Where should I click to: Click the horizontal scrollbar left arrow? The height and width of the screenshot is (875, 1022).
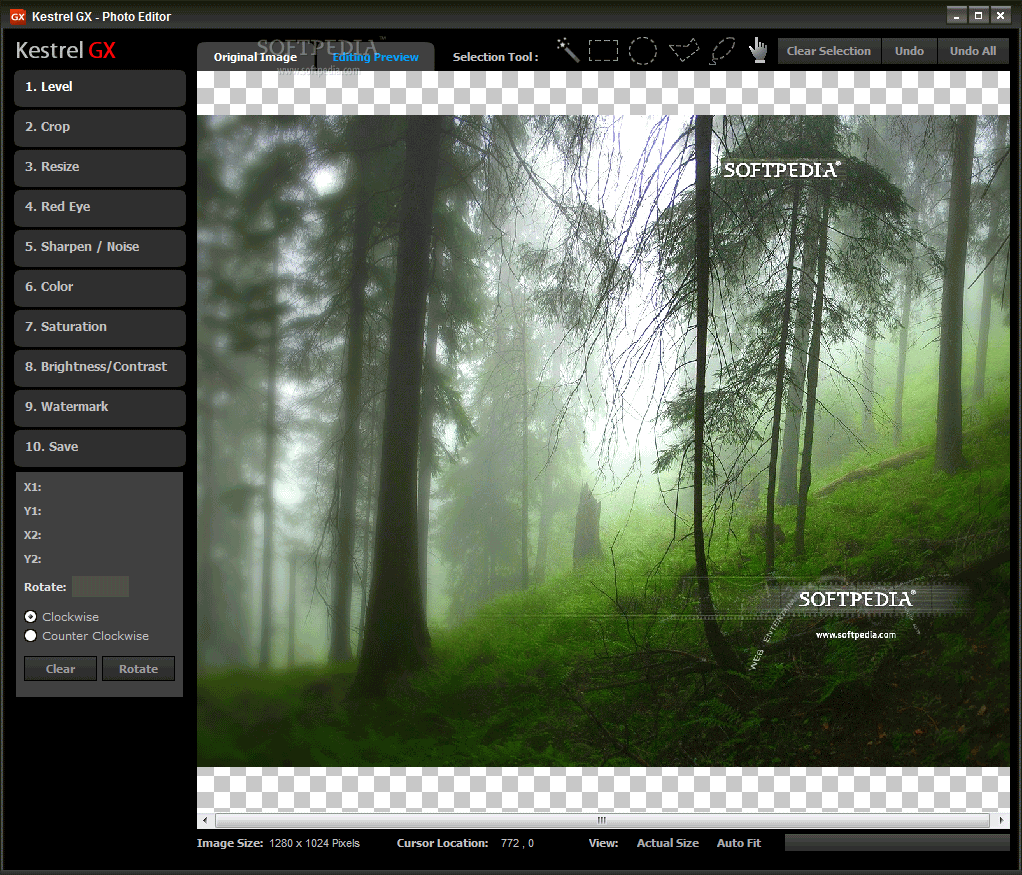coord(205,820)
